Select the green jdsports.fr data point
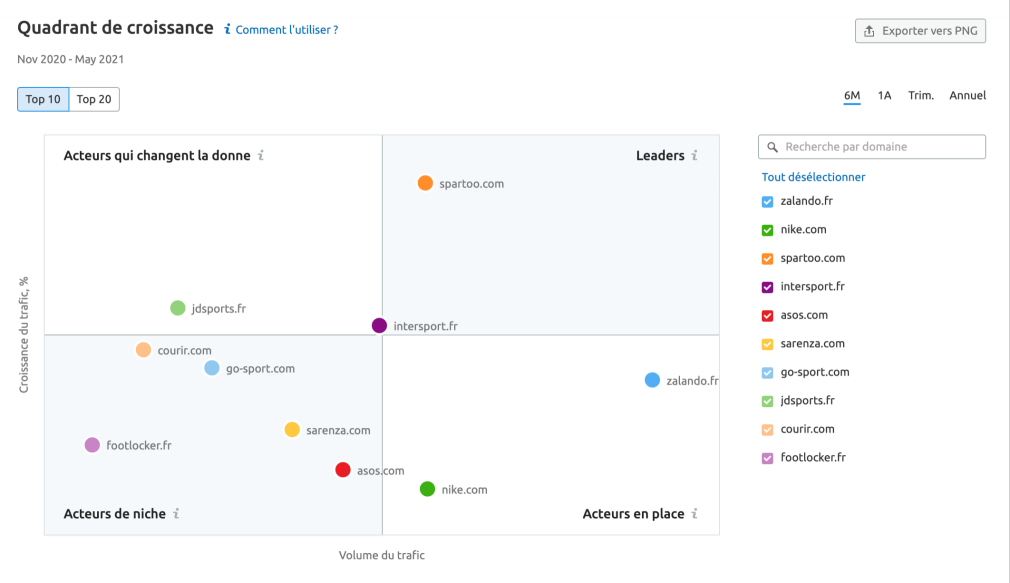 point(178,308)
